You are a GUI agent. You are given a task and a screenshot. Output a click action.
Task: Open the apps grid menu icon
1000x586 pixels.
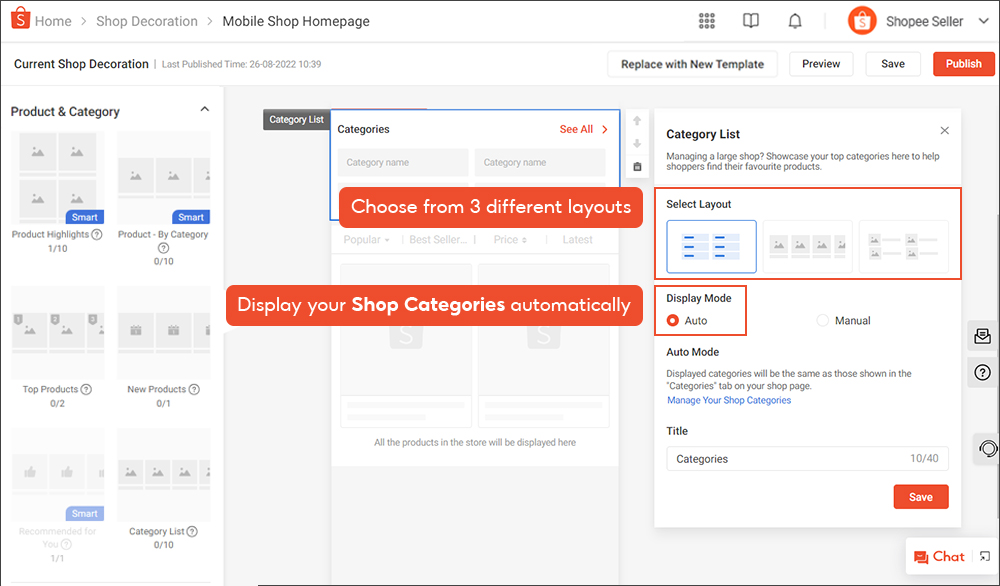[707, 21]
